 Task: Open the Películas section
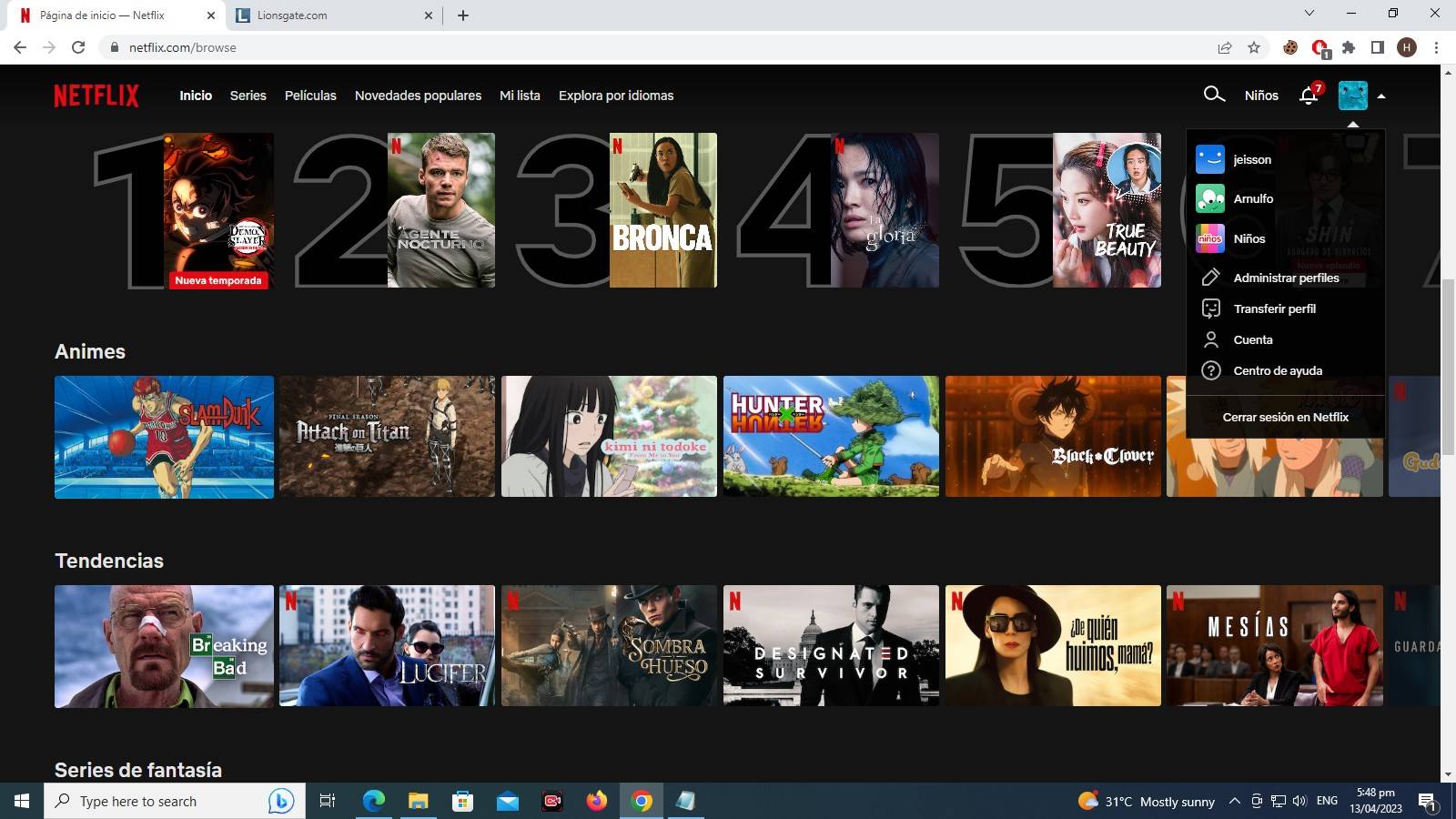(310, 96)
